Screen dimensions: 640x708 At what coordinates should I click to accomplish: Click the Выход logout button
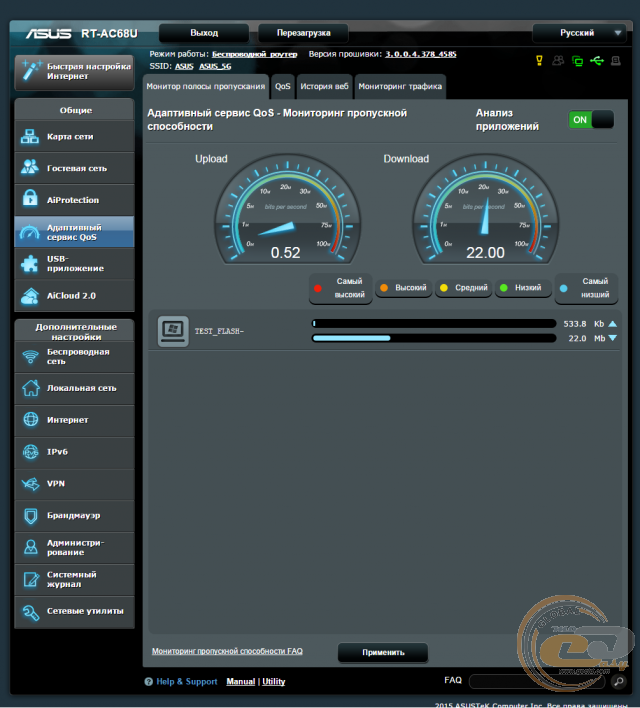[x=204, y=33]
